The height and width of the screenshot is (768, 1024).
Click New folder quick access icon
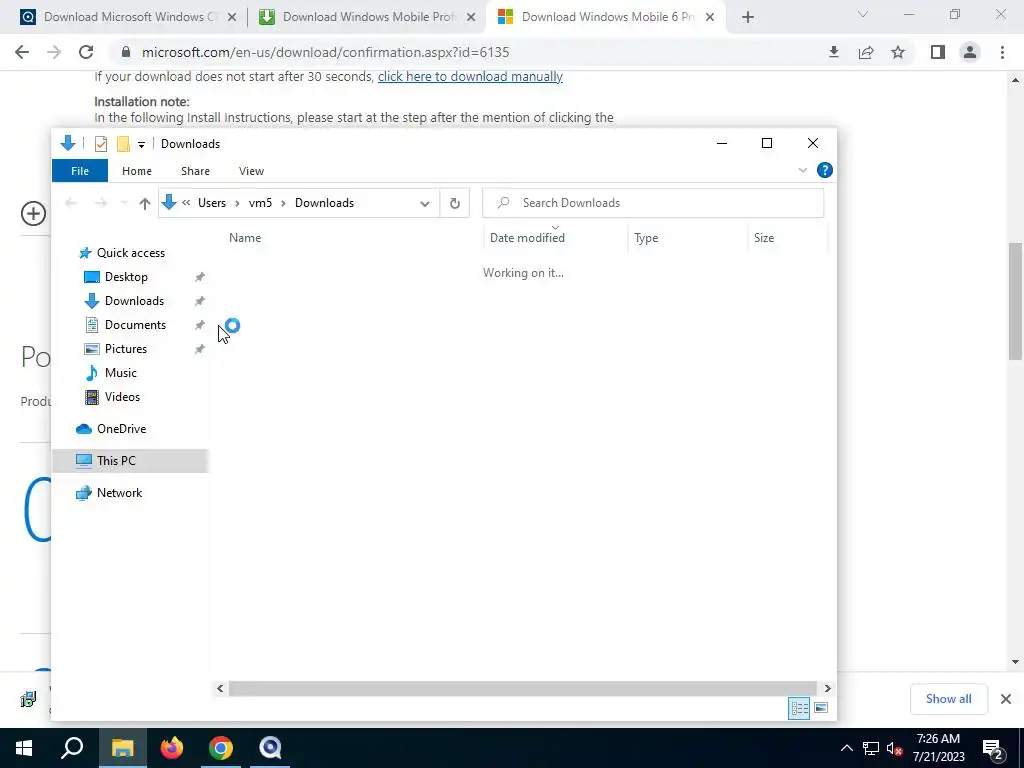coord(123,144)
